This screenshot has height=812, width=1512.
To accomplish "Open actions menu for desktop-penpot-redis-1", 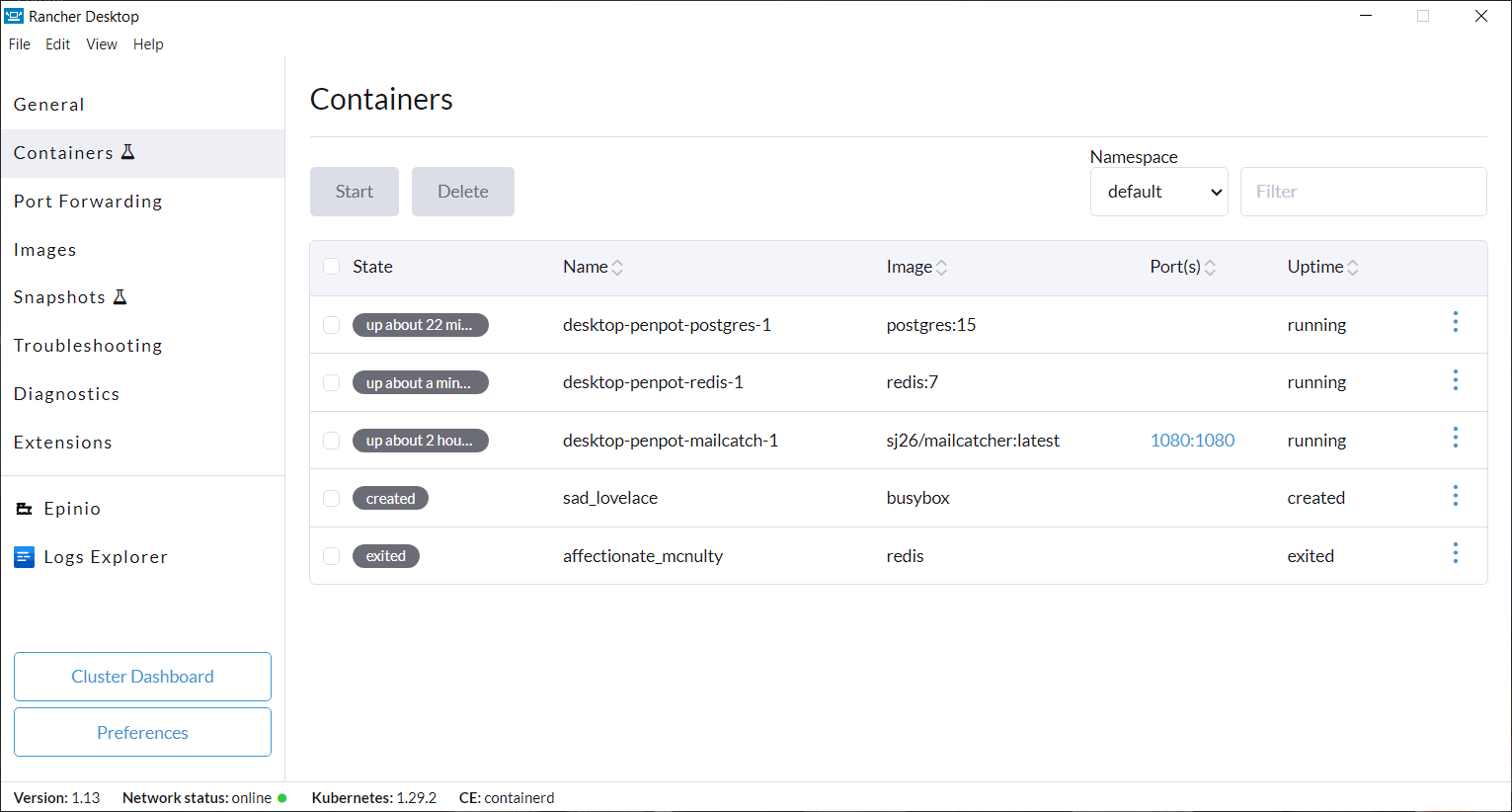I will [x=1455, y=380].
